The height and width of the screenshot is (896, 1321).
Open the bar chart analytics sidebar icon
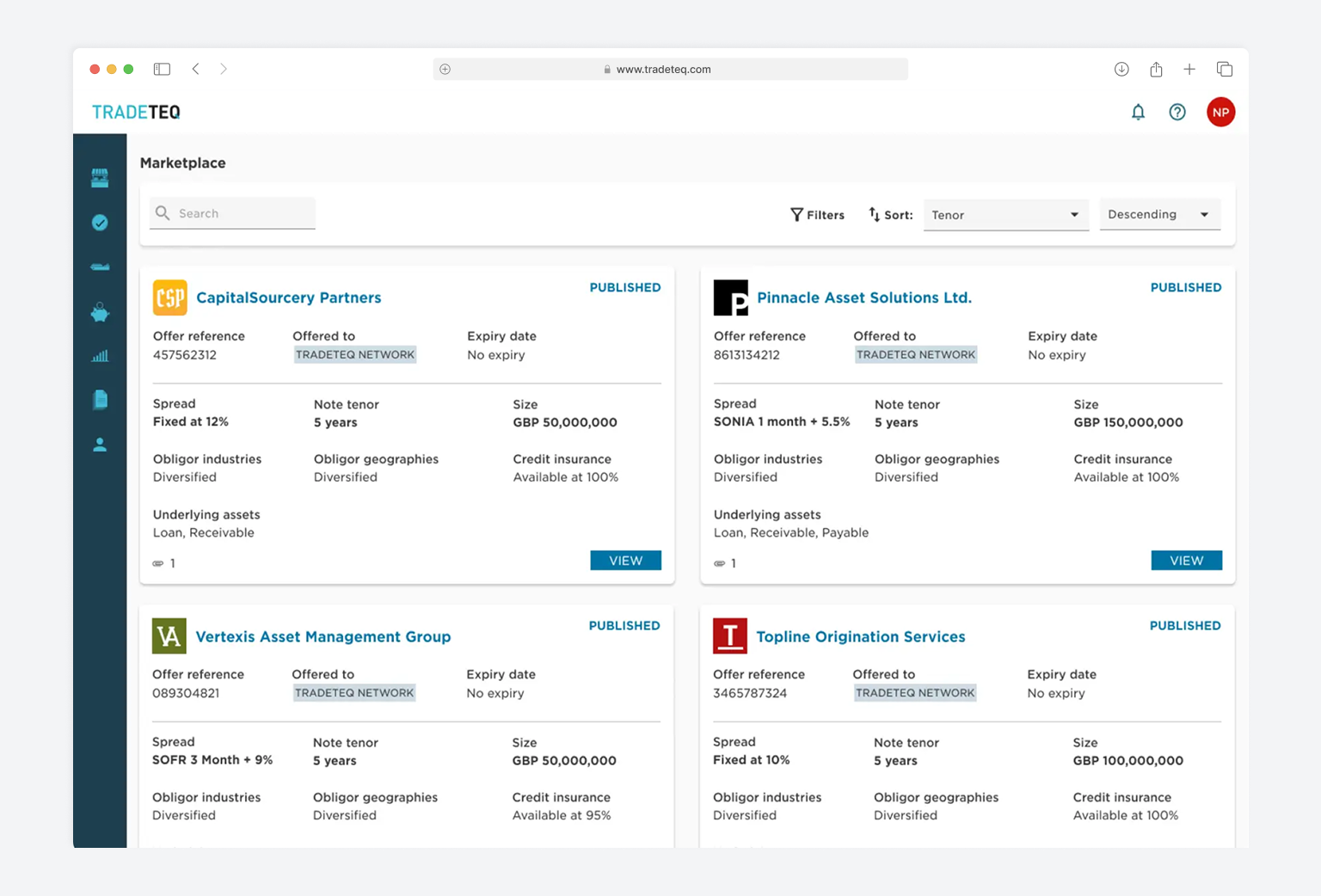(100, 356)
